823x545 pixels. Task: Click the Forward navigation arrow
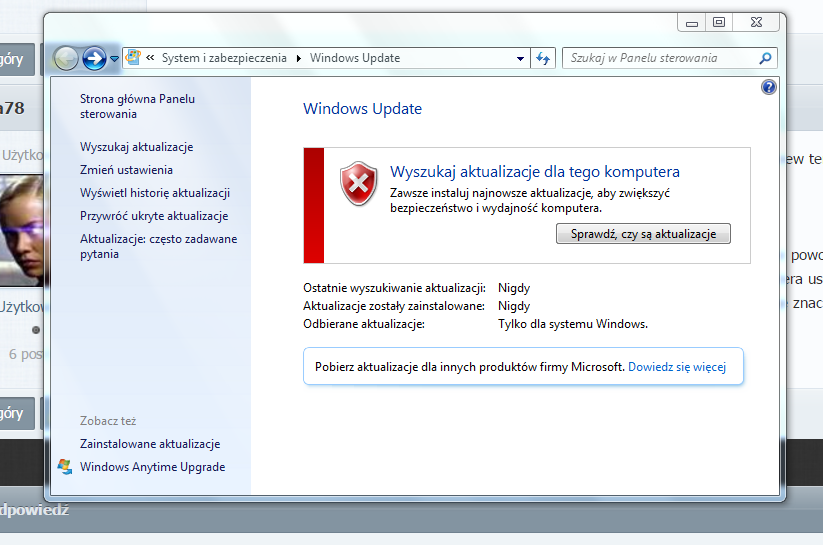94,58
